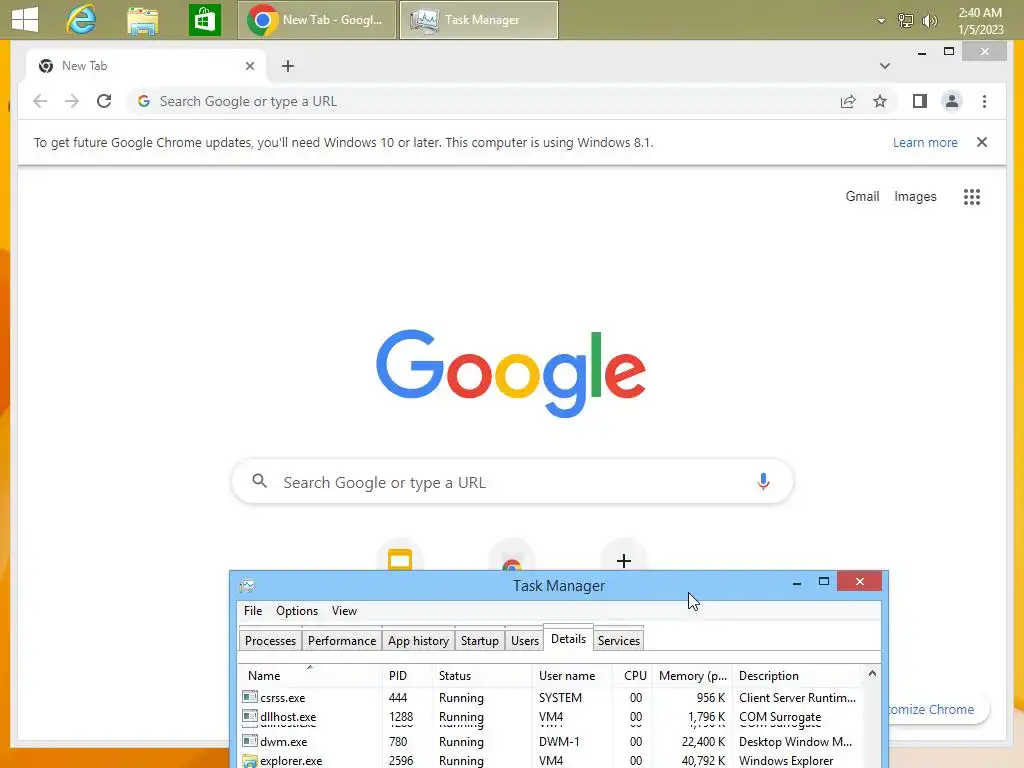
Task: Click the Task Manager title bar icon
Action: click(x=247, y=585)
